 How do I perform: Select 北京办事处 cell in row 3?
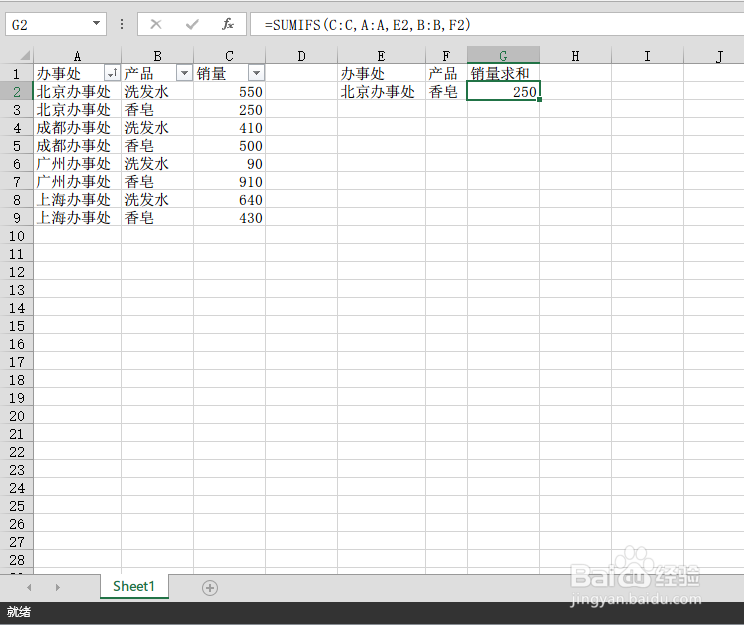point(77,109)
